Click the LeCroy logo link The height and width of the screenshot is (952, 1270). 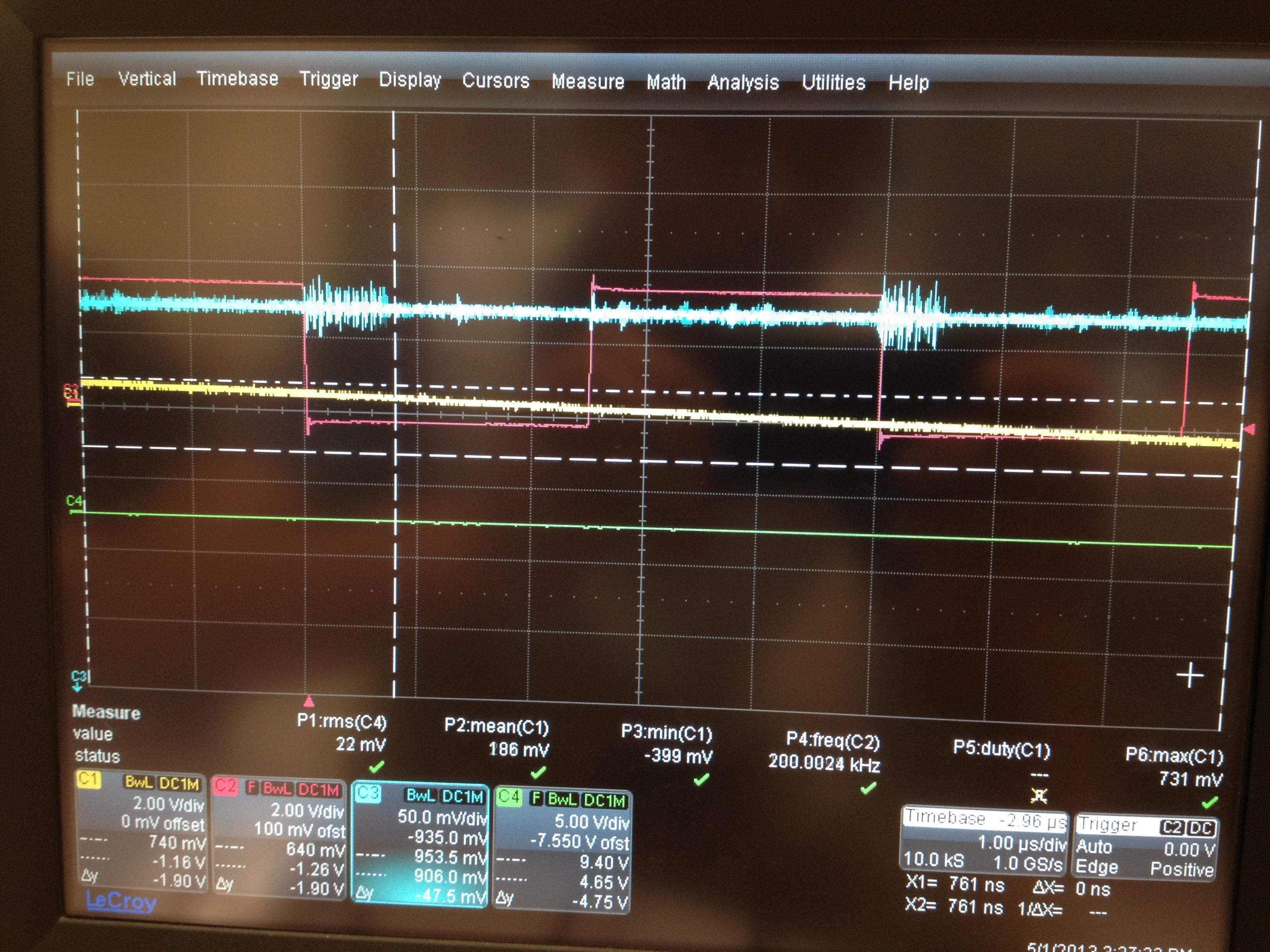121,901
